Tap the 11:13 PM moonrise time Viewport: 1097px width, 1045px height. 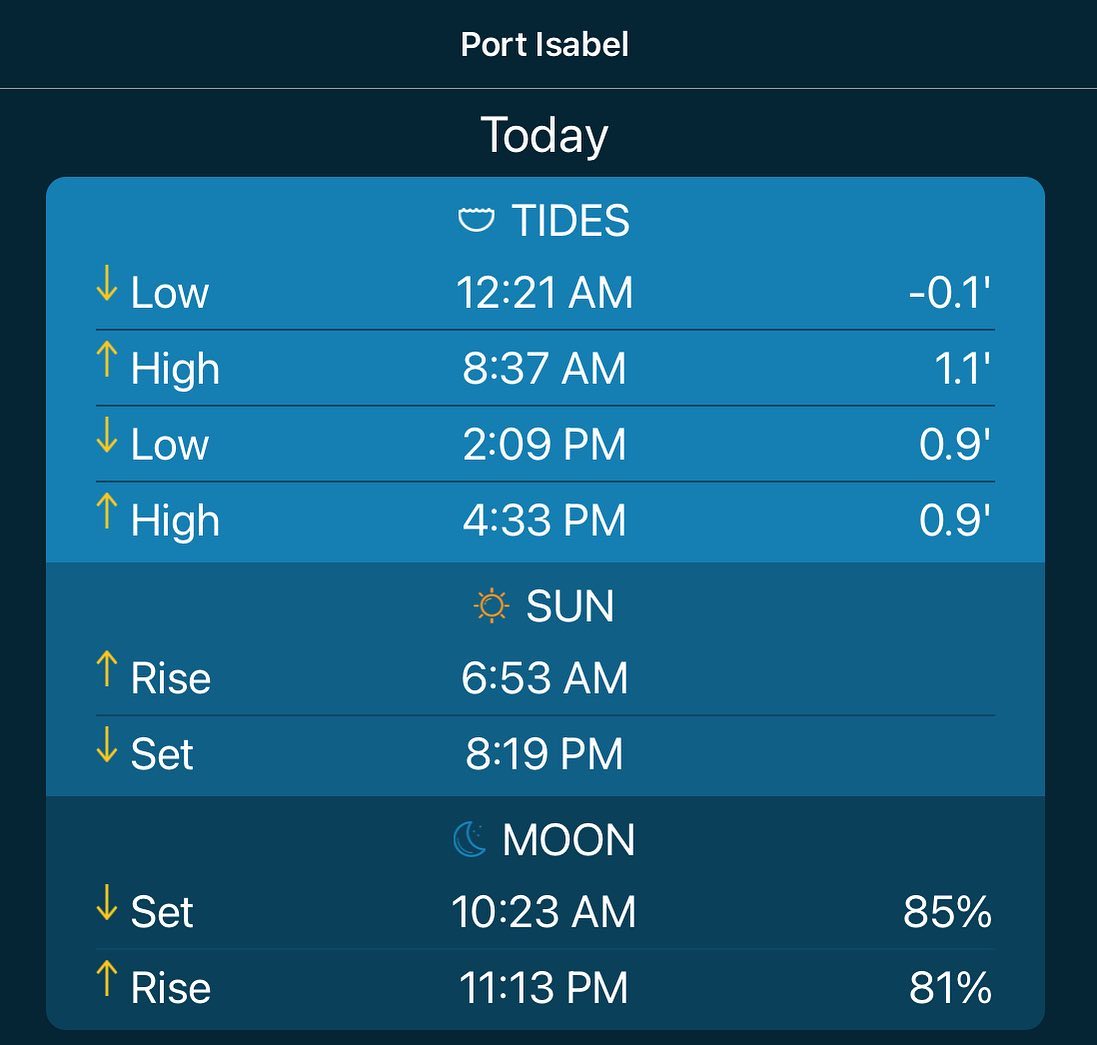click(544, 988)
